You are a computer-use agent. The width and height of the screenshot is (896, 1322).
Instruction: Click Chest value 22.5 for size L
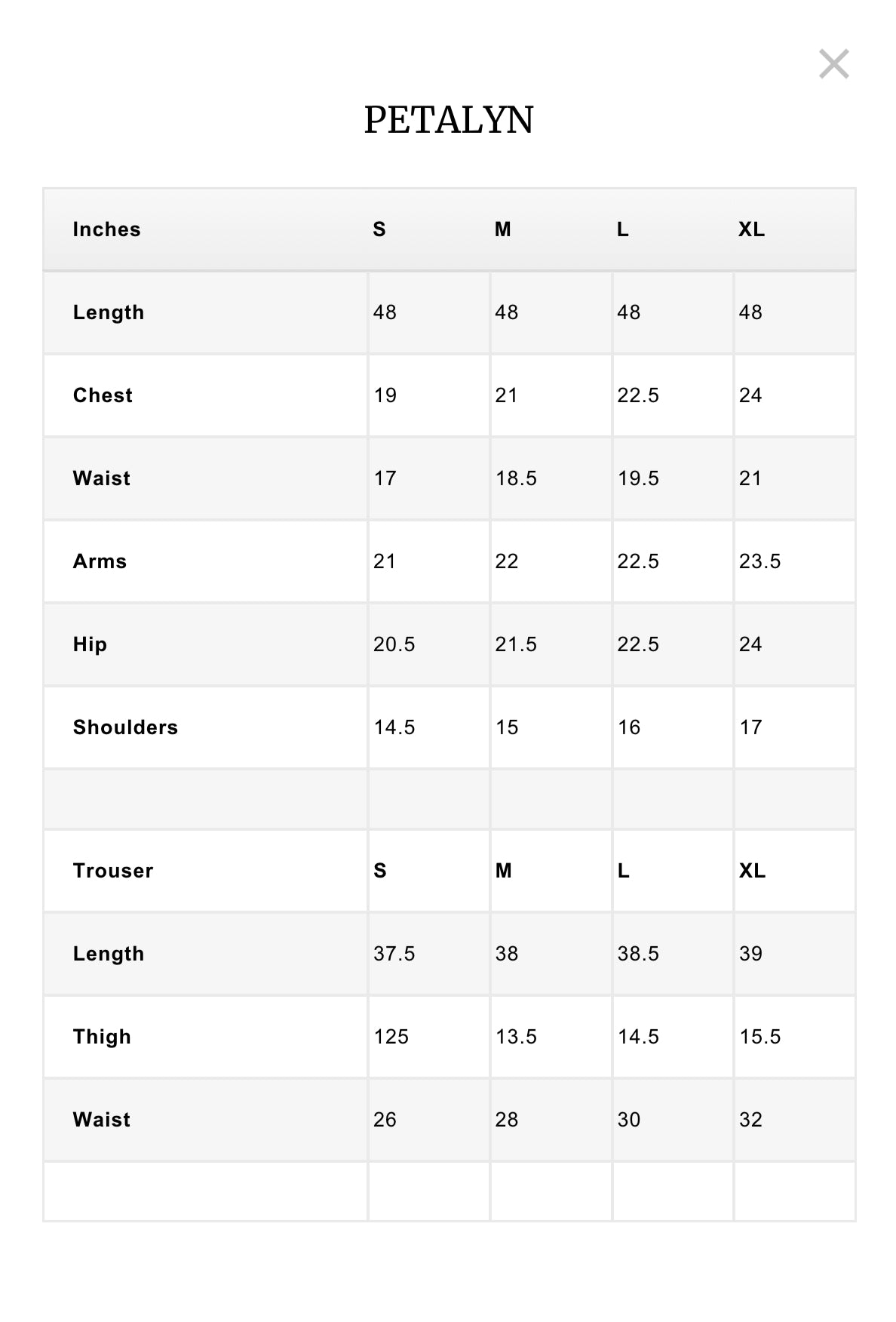[638, 395]
